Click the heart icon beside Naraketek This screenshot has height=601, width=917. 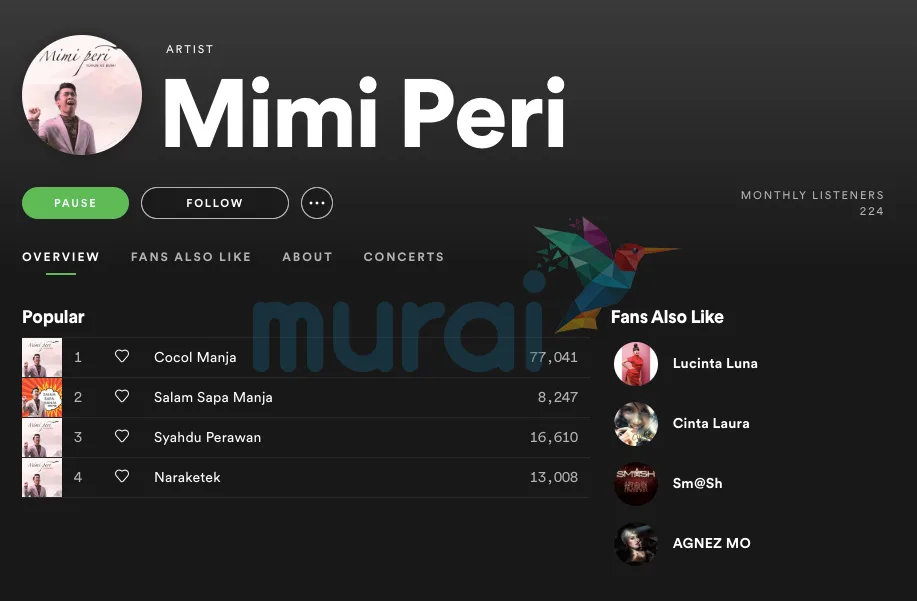122,476
